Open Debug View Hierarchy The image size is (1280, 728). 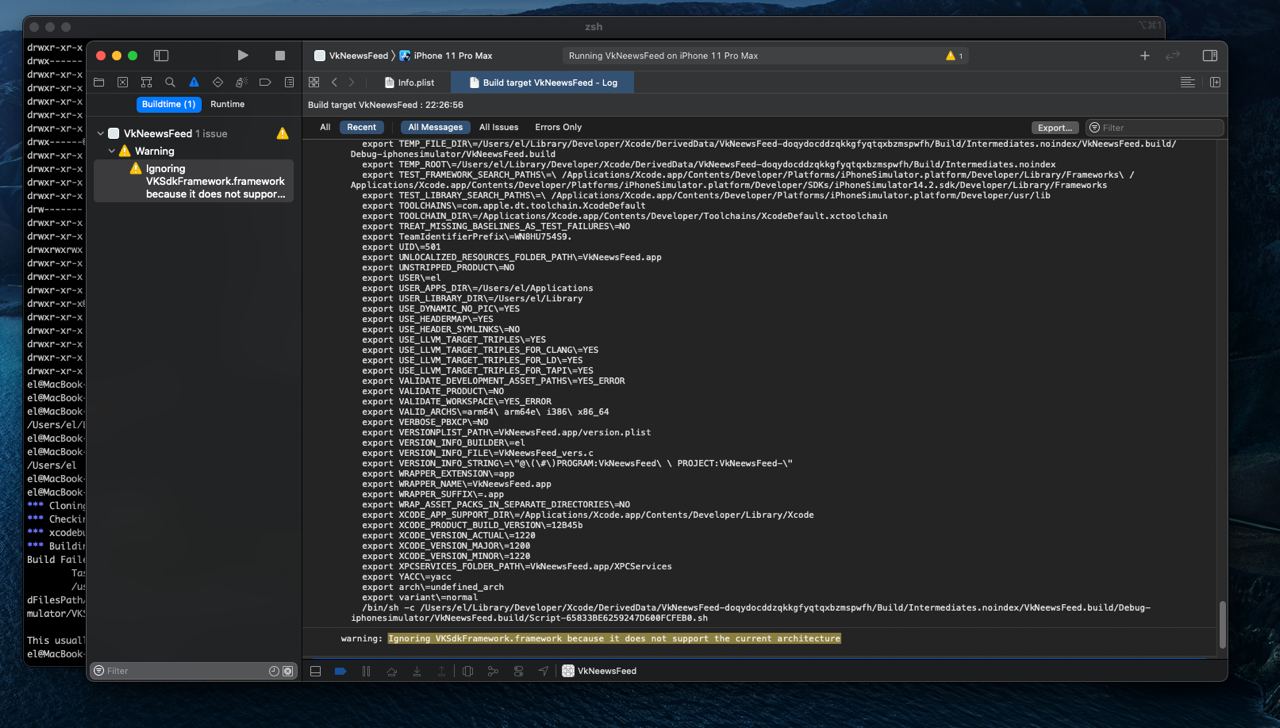coord(468,671)
